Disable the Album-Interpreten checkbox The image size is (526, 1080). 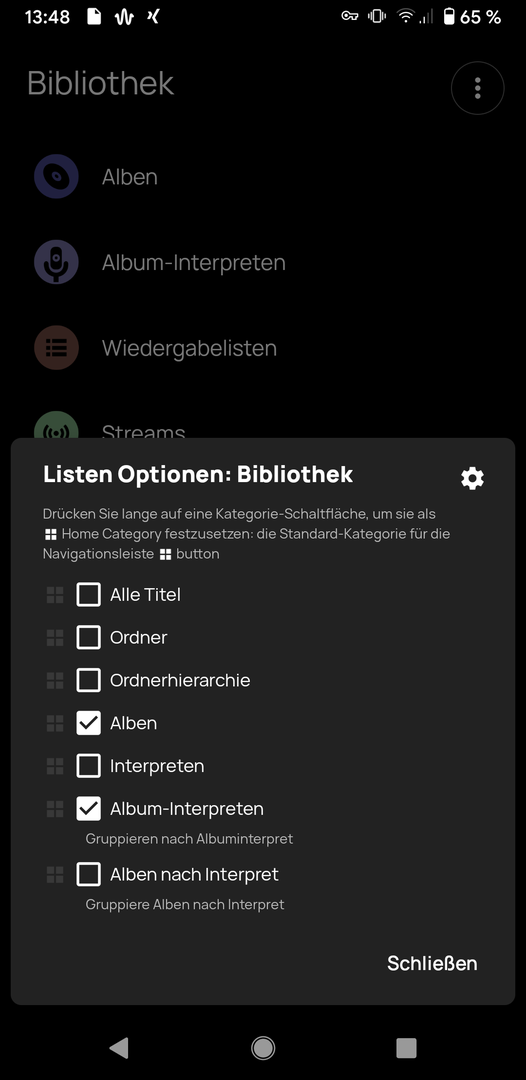click(89, 809)
